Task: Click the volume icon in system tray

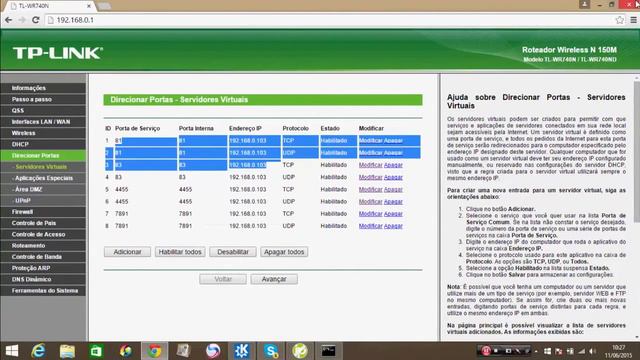Action: [592, 351]
